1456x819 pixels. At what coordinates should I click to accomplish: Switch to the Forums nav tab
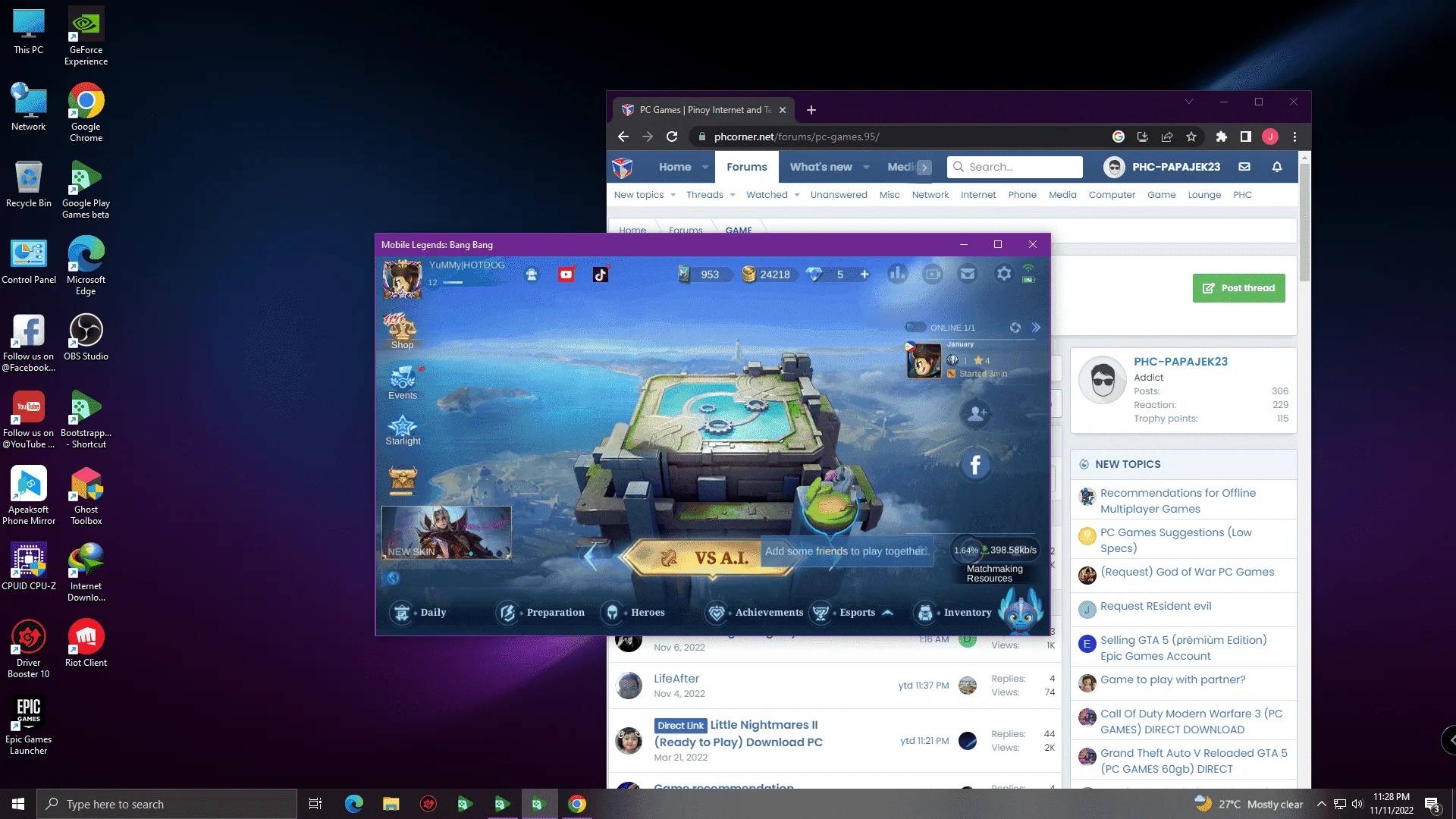click(x=746, y=167)
